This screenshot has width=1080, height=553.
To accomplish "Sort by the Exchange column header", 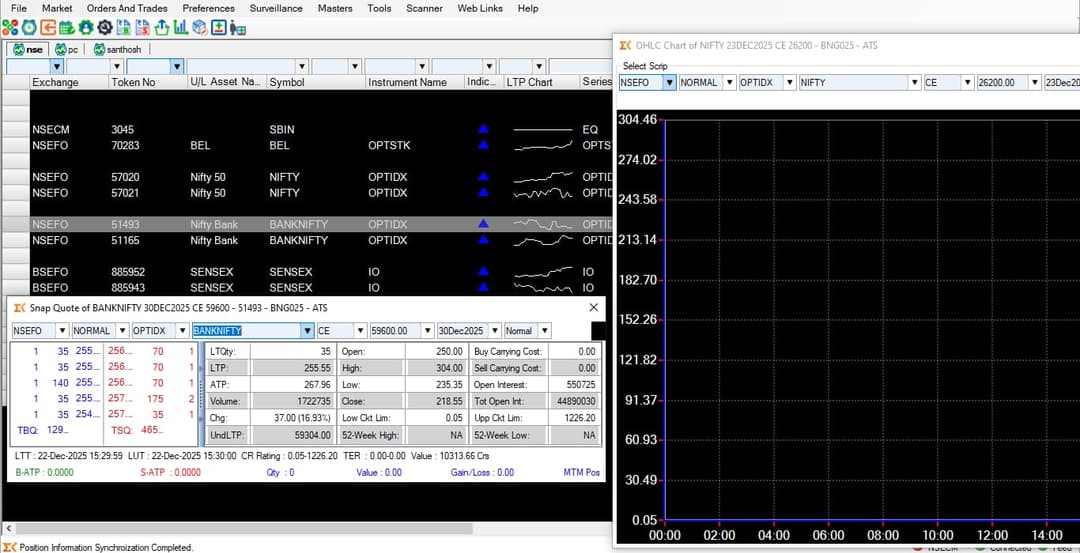I will (70, 82).
